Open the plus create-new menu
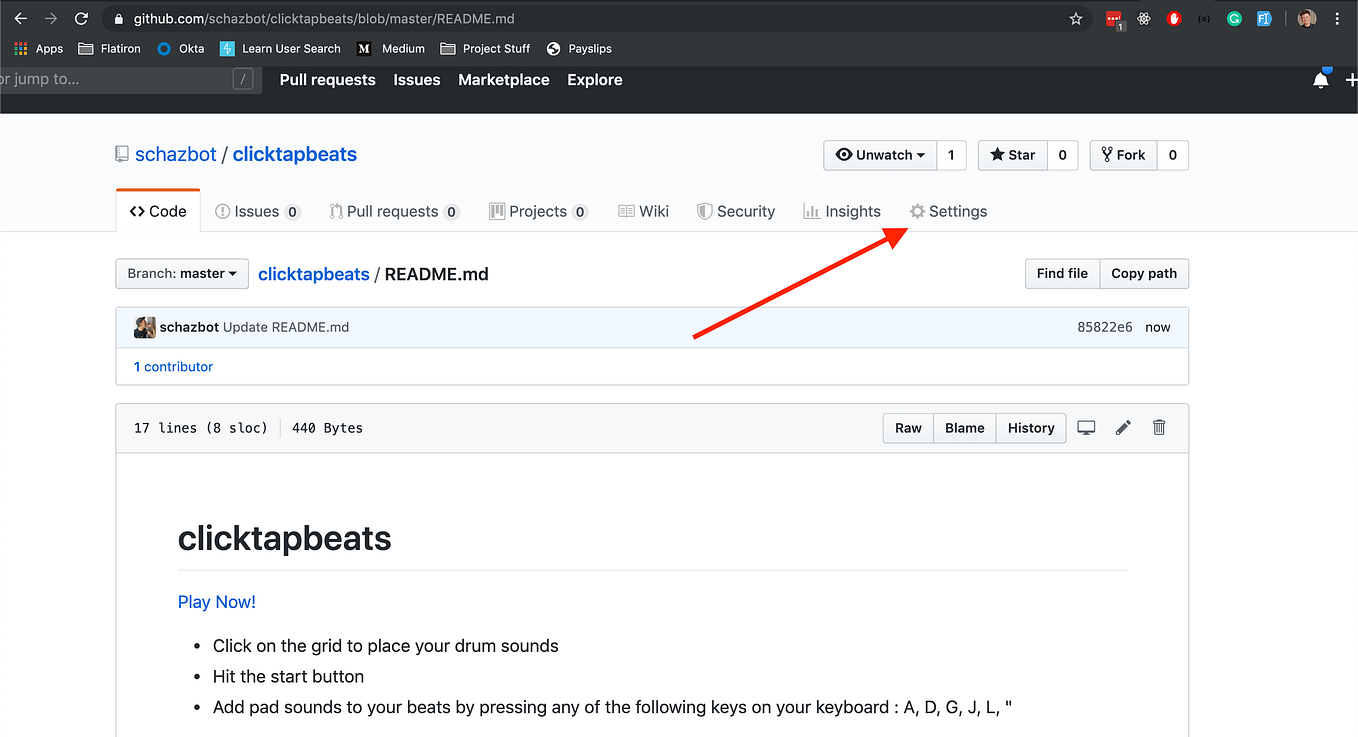This screenshot has width=1358, height=737. tap(1351, 80)
